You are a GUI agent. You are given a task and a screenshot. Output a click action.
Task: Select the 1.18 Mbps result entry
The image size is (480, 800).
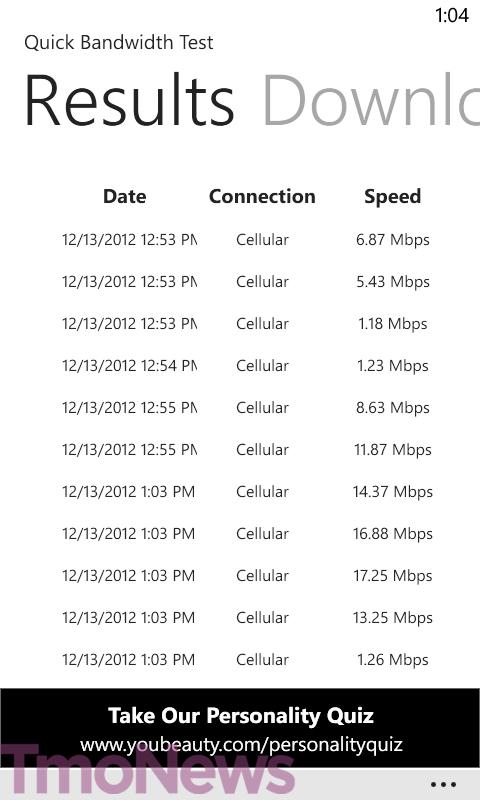click(x=247, y=323)
